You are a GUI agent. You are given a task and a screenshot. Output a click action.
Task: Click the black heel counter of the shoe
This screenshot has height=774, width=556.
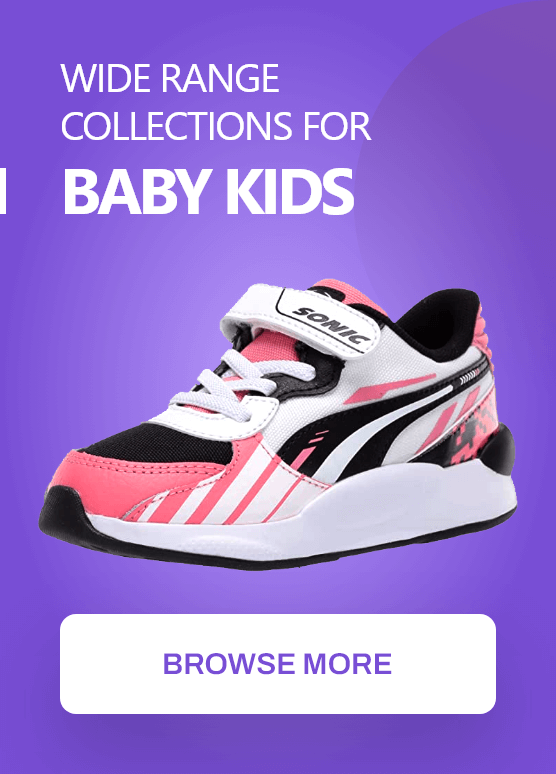(496, 449)
